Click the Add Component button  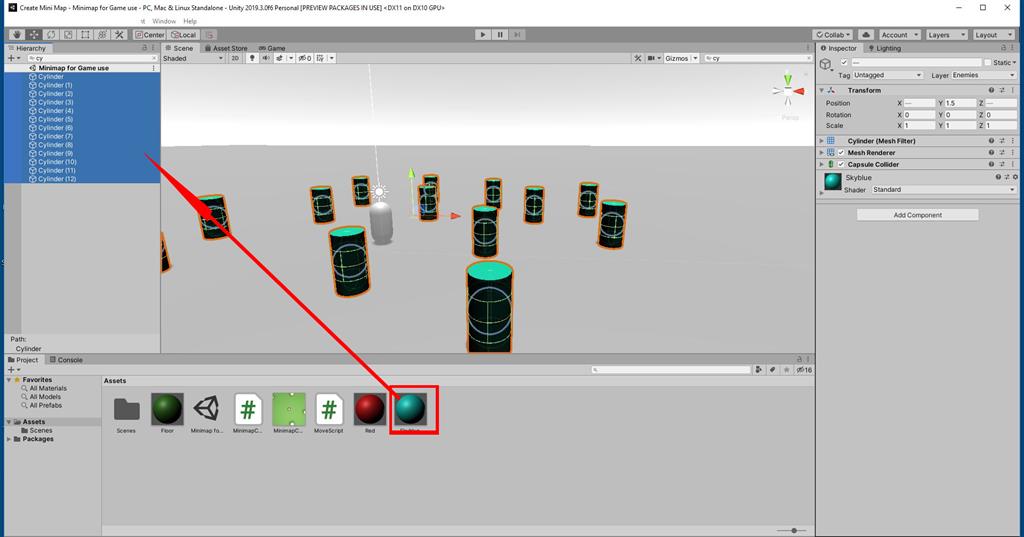[918, 215]
